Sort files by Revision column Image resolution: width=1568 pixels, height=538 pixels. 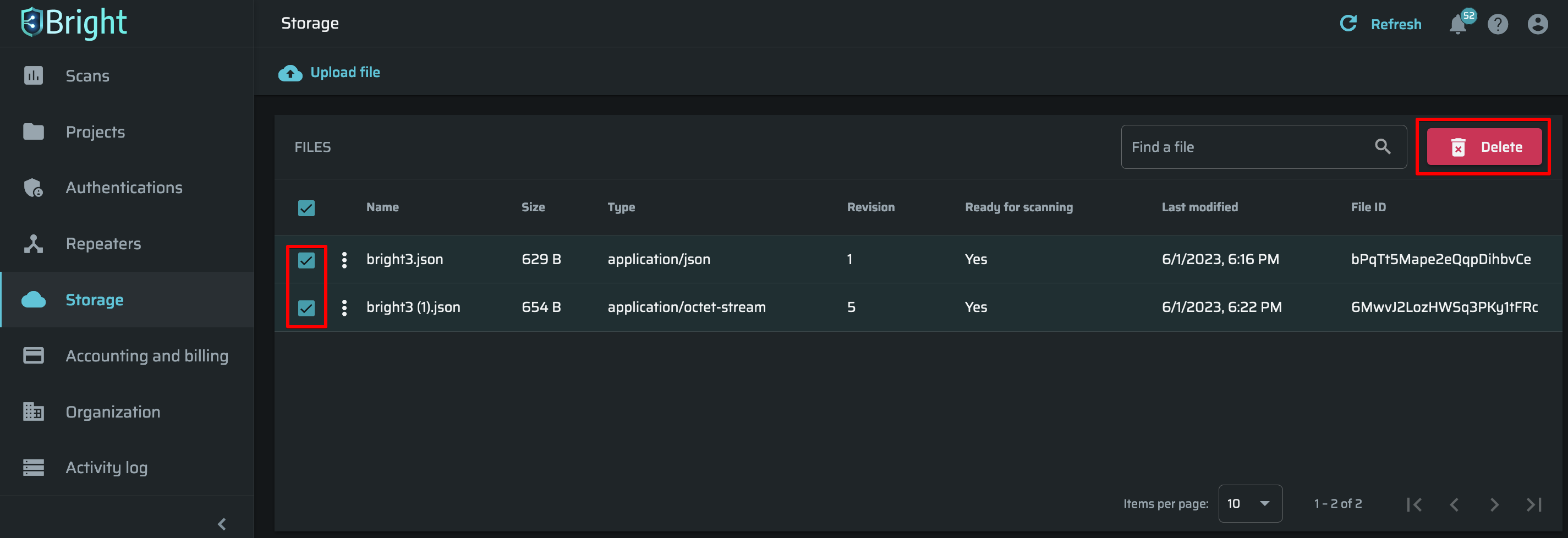(871, 207)
